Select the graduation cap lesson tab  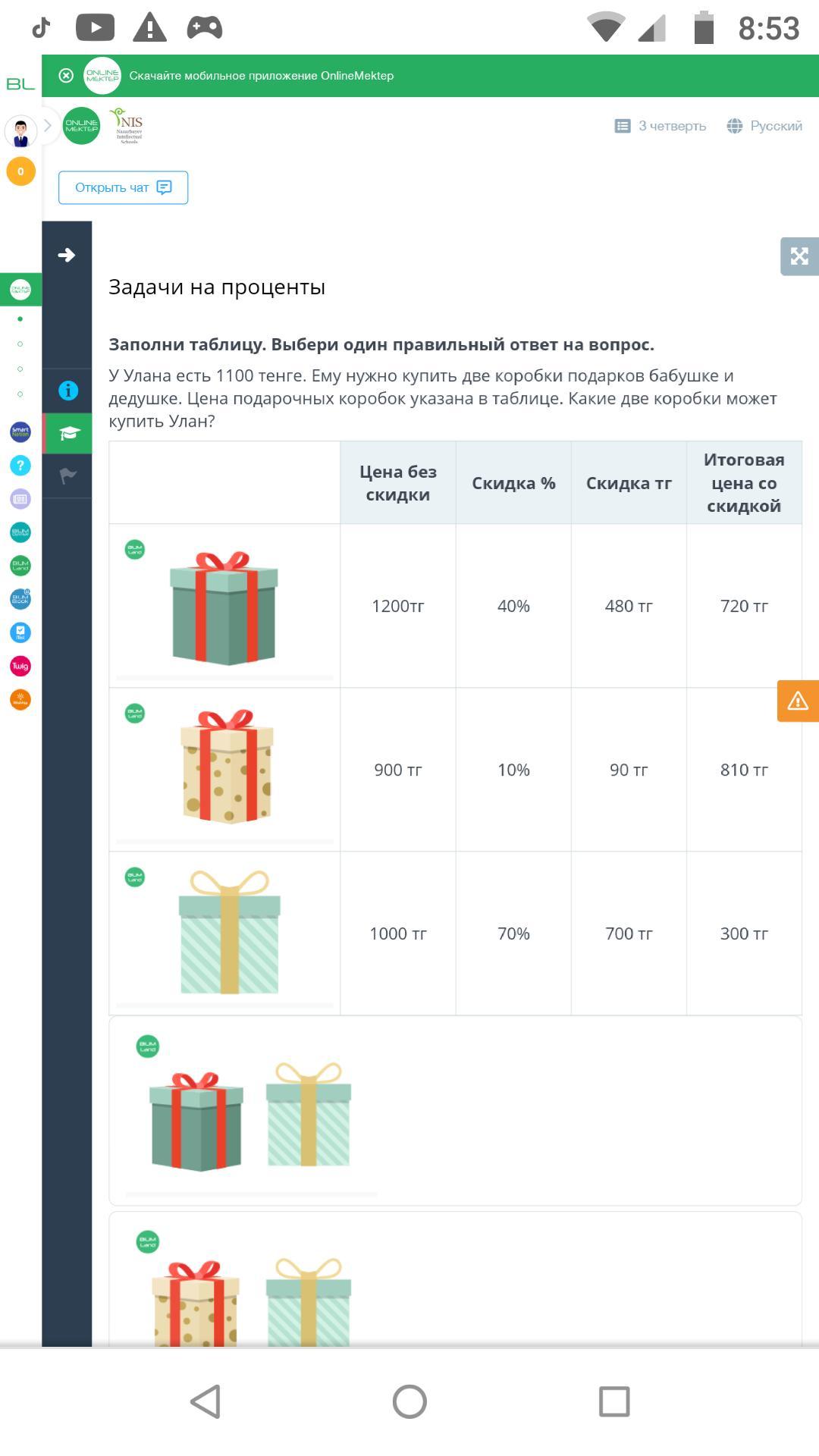pyautogui.click(x=68, y=433)
